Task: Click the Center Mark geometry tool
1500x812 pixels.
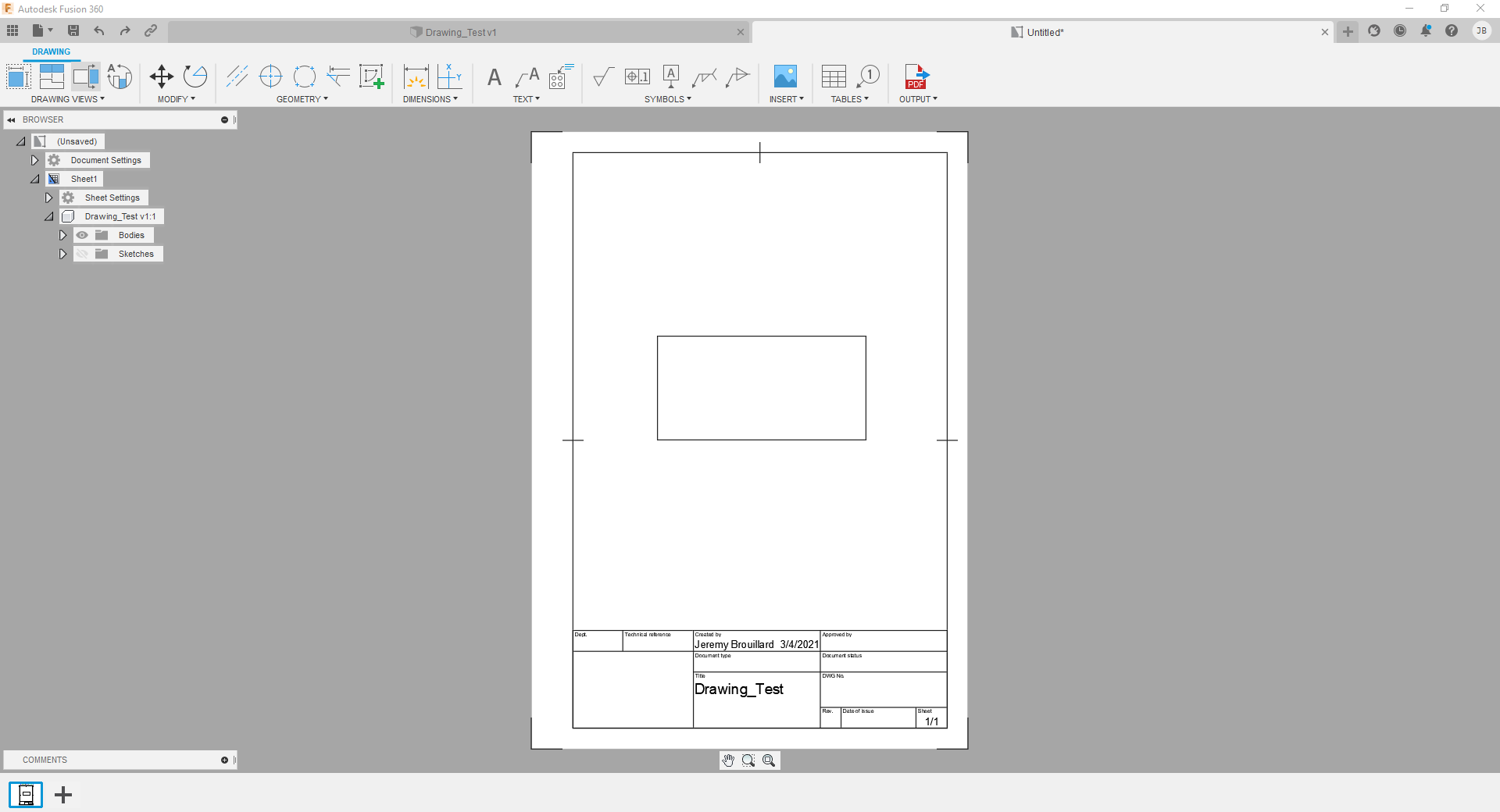Action: pos(270,77)
